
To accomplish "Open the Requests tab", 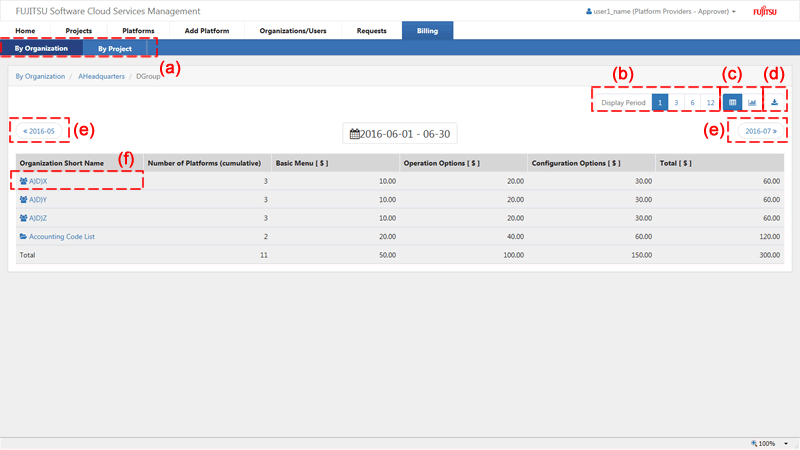I will click(x=371, y=31).
